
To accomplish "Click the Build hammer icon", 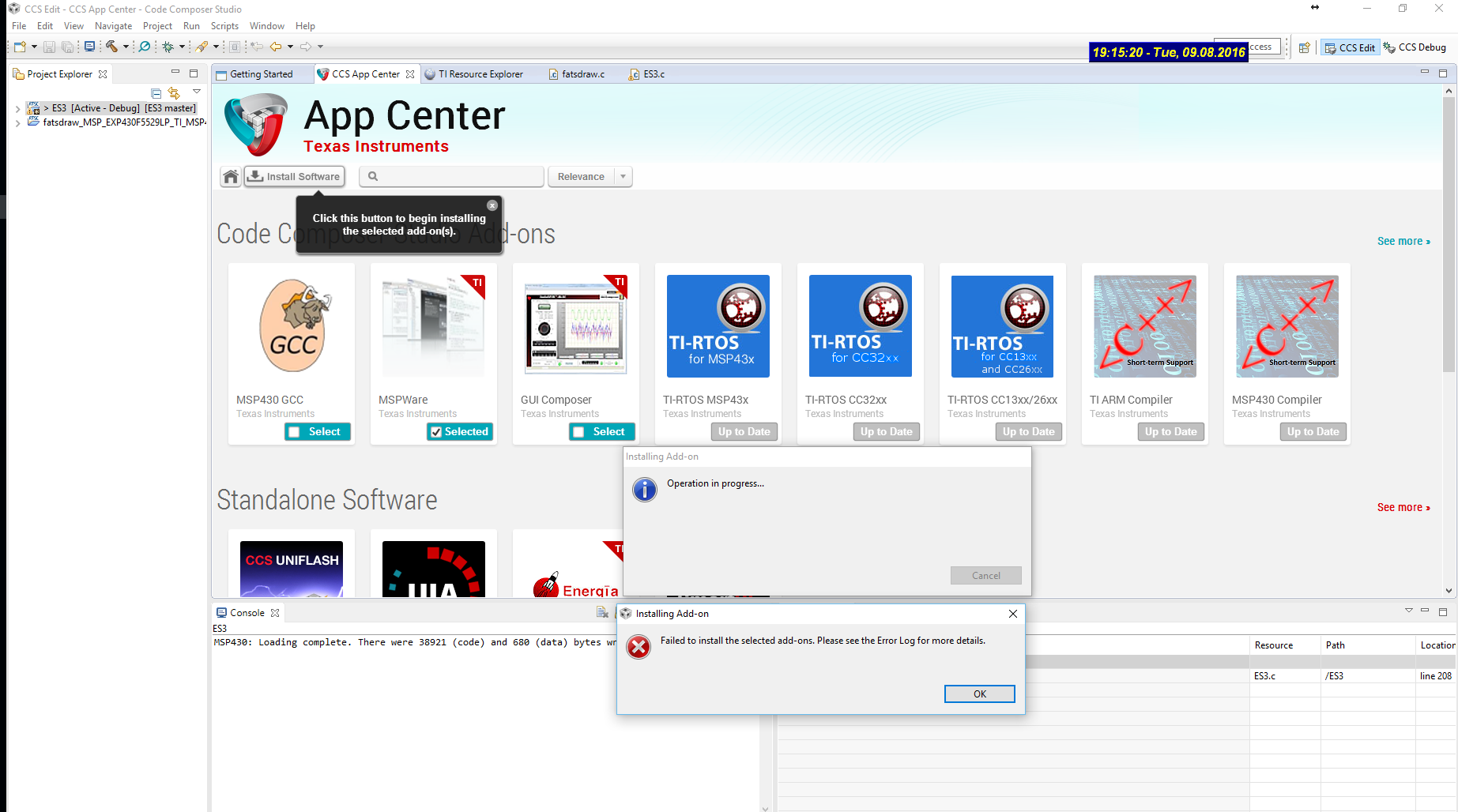I will [x=111, y=47].
